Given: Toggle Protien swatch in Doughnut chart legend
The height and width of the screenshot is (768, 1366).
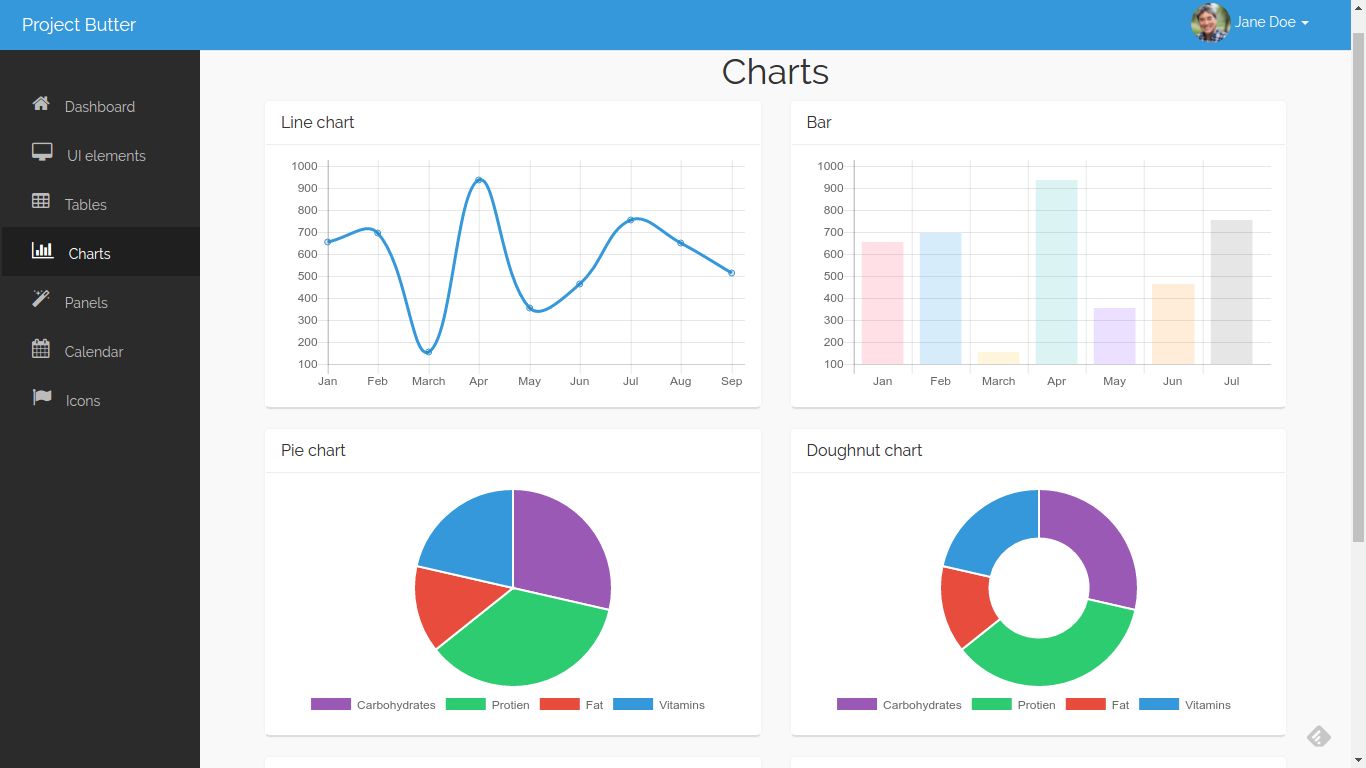Looking at the screenshot, I should pos(991,704).
